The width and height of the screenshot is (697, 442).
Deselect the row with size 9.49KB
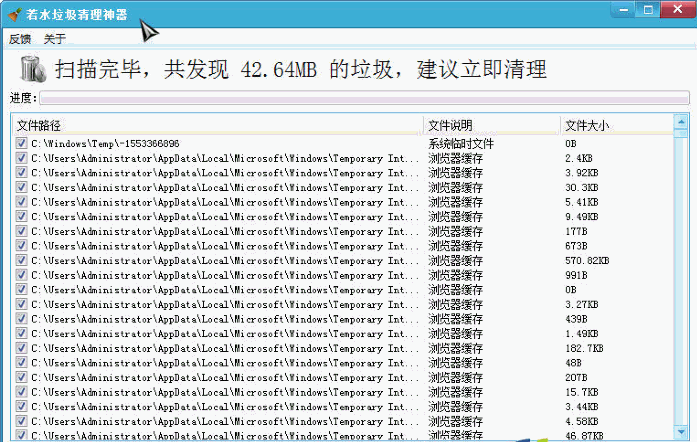tap(21, 216)
